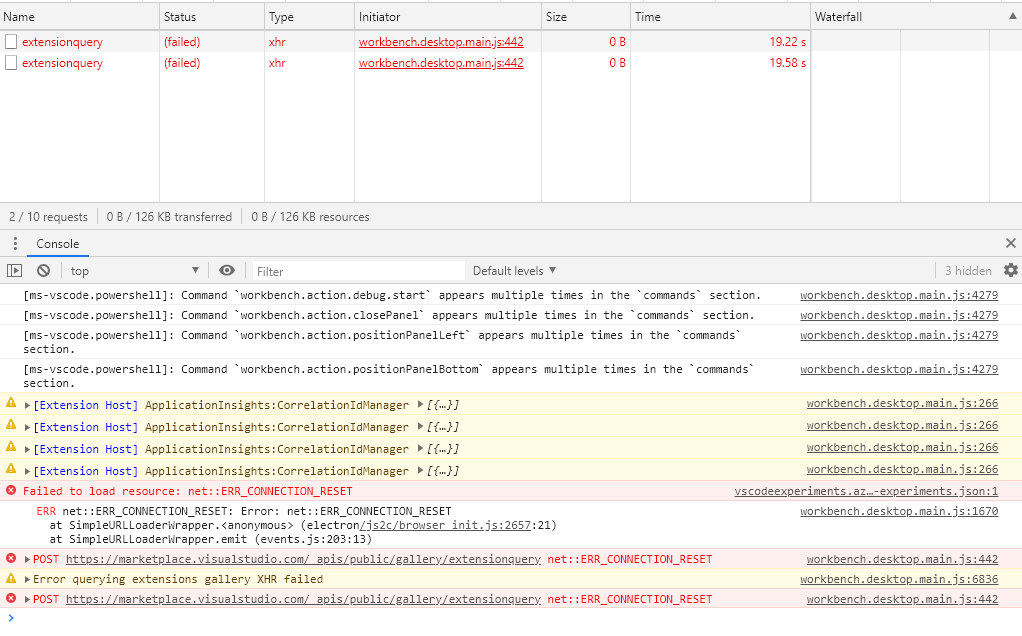Viewport: 1022px width, 636px height.
Task: Sort by the Name column header
Action: [80, 17]
